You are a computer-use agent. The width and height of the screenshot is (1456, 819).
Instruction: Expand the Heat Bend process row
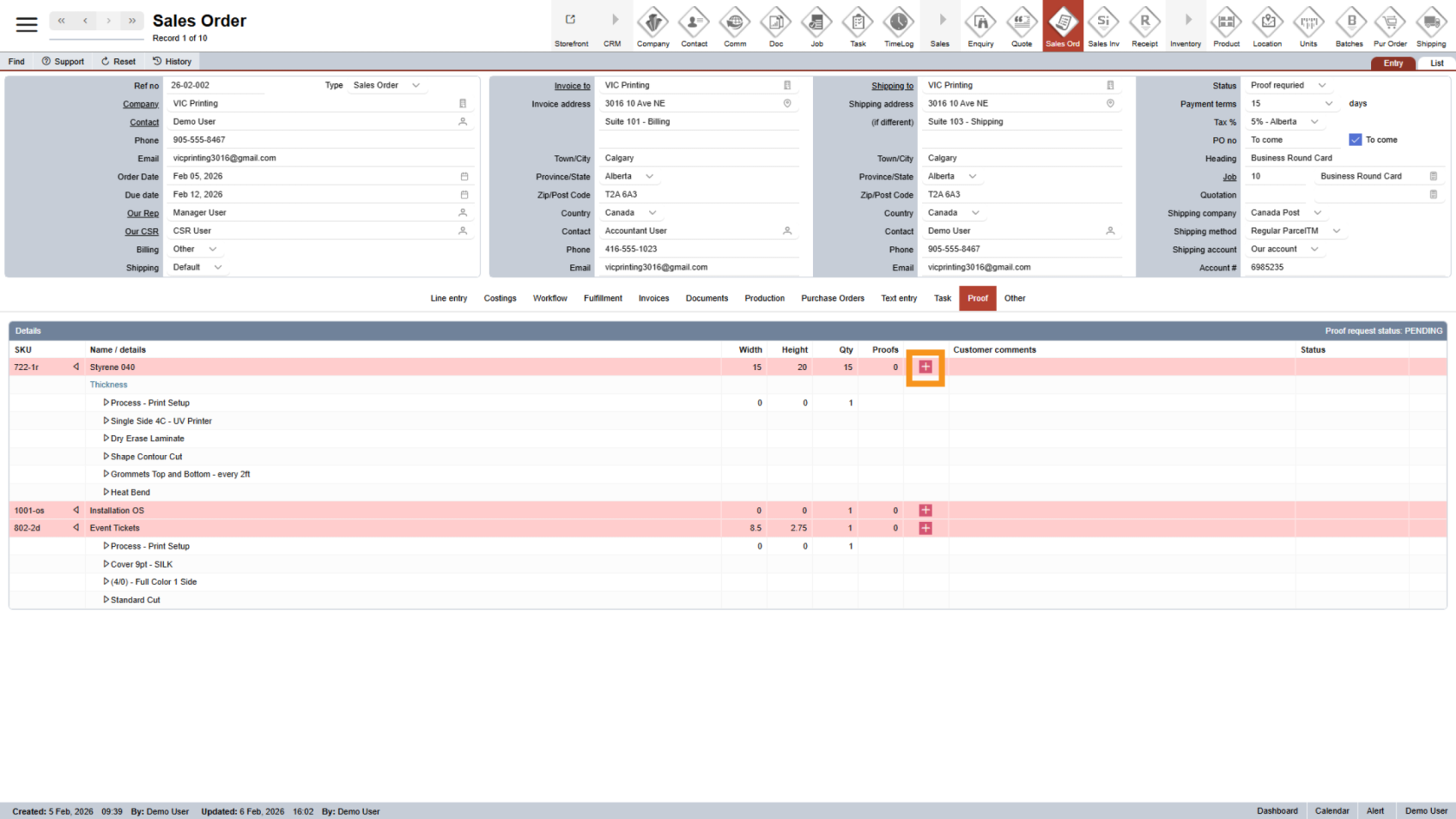click(x=106, y=492)
